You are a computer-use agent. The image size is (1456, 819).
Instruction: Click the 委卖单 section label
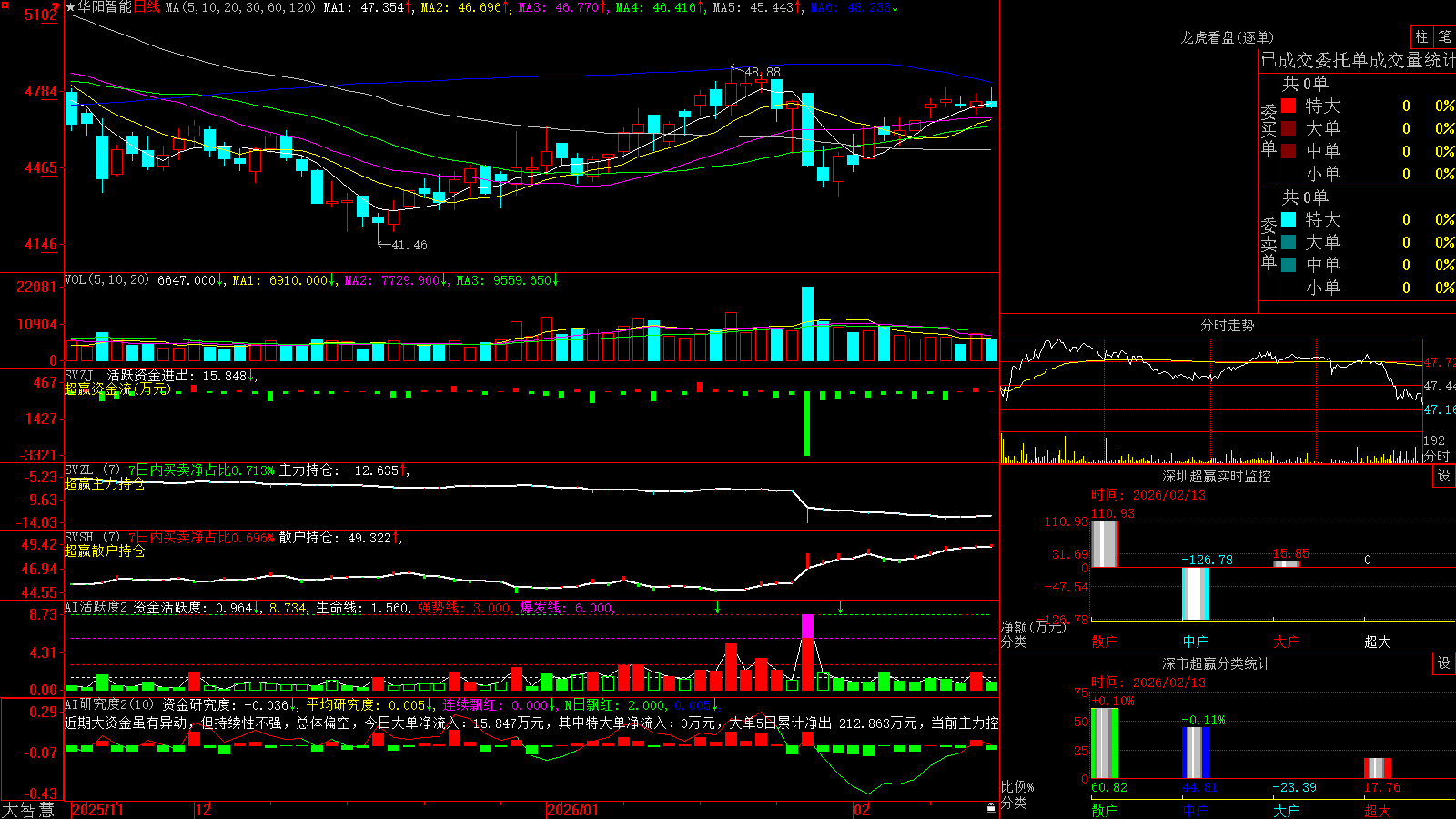1269,243
